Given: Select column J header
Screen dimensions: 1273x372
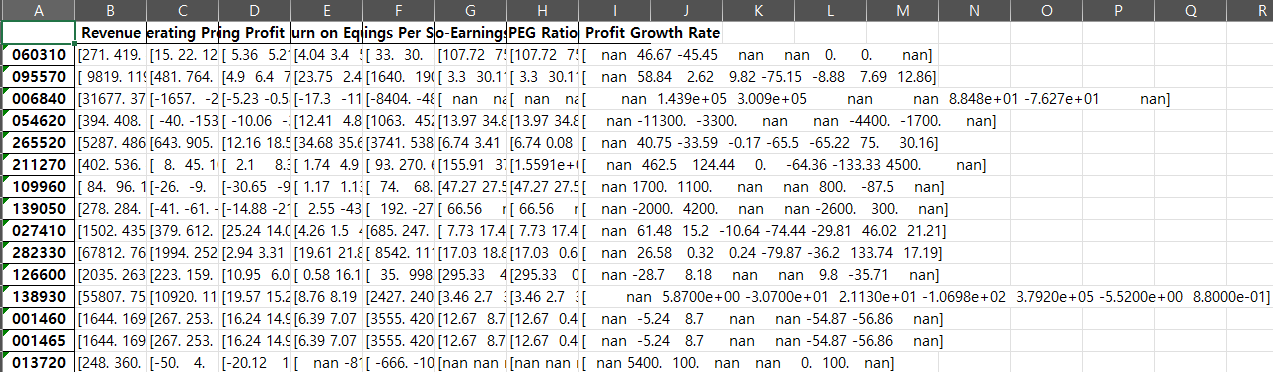Looking at the screenshot, I should pyautogui.click(x=686, y=10).
